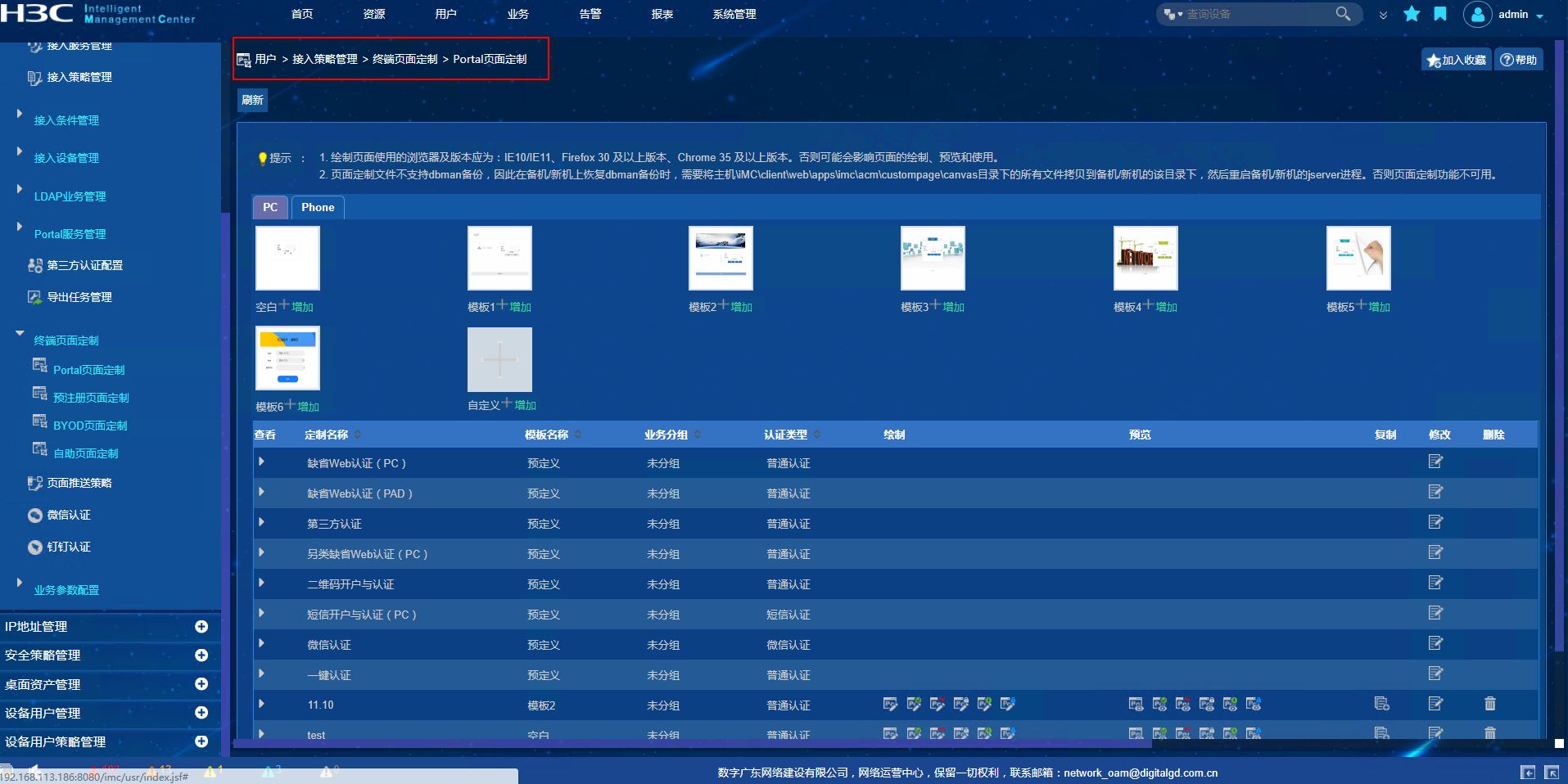Click the 加入收藏 button
Viewport: 1568px width, 784px height.
pyautogui.click(x=1457, y=60)
